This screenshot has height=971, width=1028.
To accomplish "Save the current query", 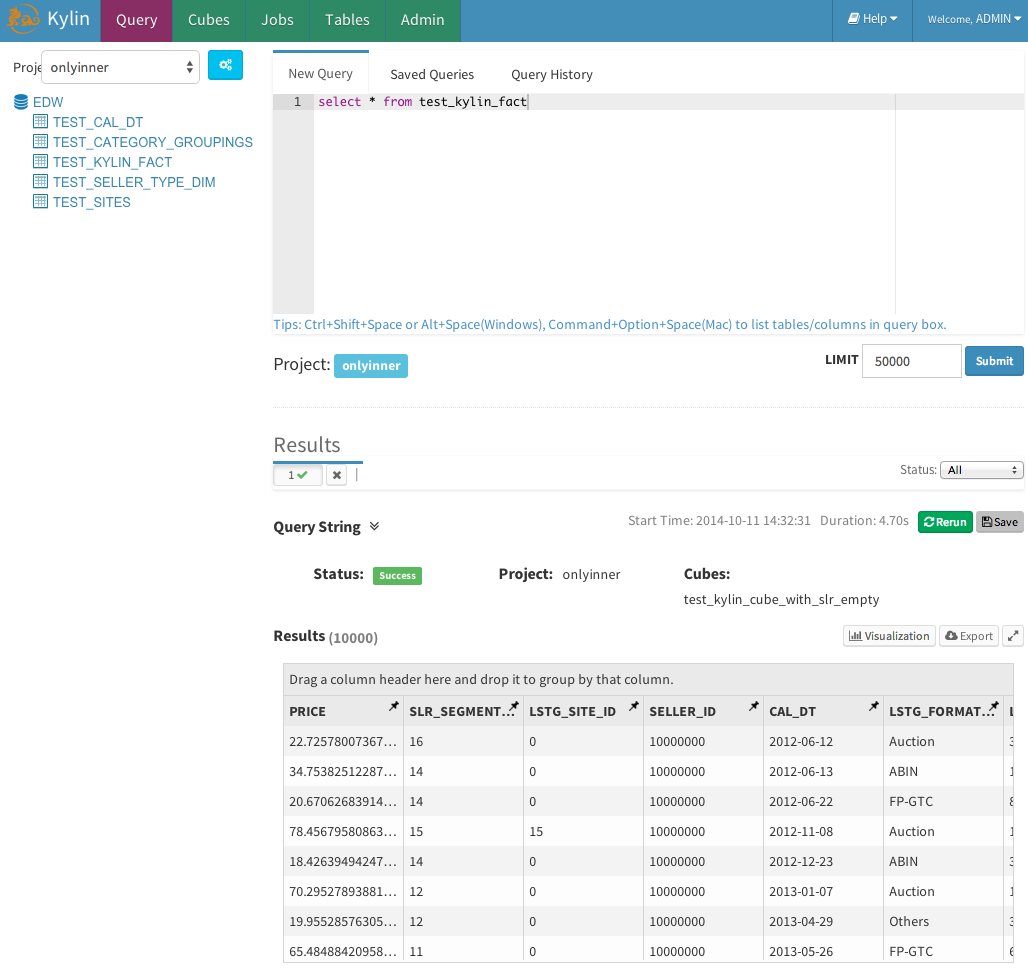I will click(999, 522).
